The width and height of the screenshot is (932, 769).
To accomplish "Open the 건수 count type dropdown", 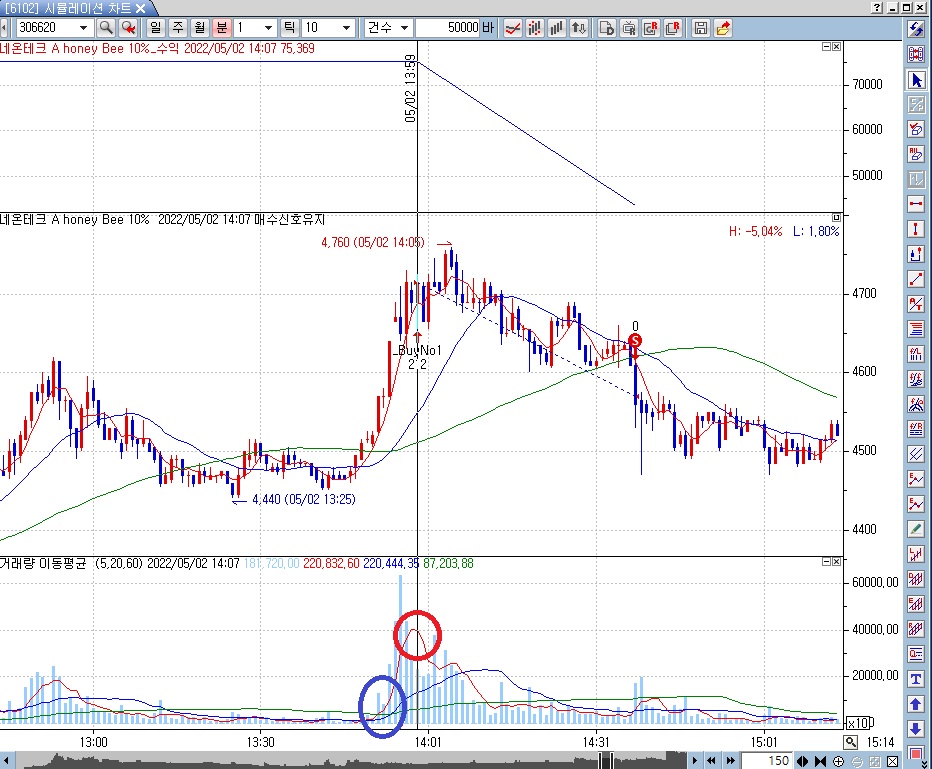I will (x=403, y=27).
